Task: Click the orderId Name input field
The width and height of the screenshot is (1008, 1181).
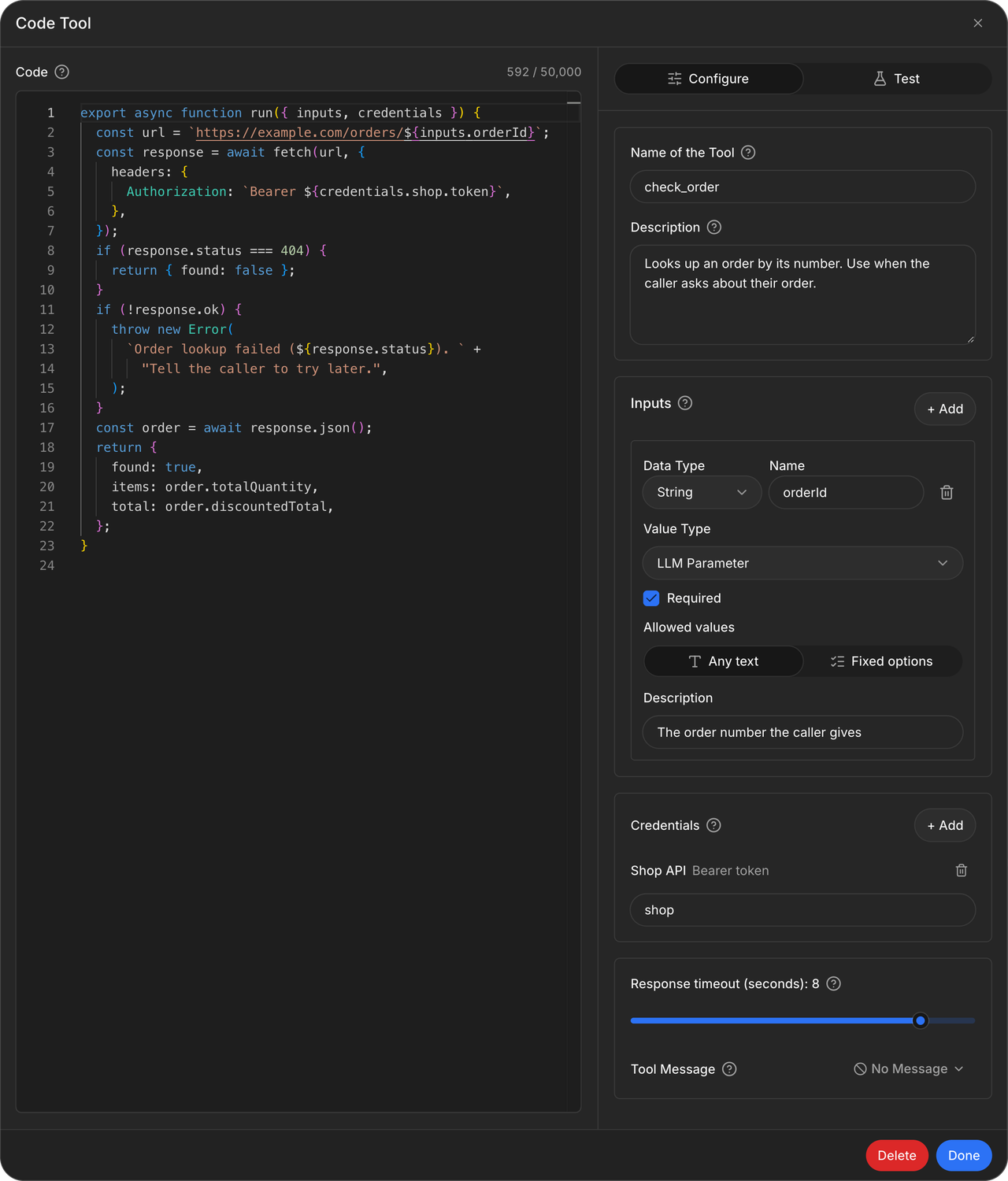Action: [x=846, y=492]
